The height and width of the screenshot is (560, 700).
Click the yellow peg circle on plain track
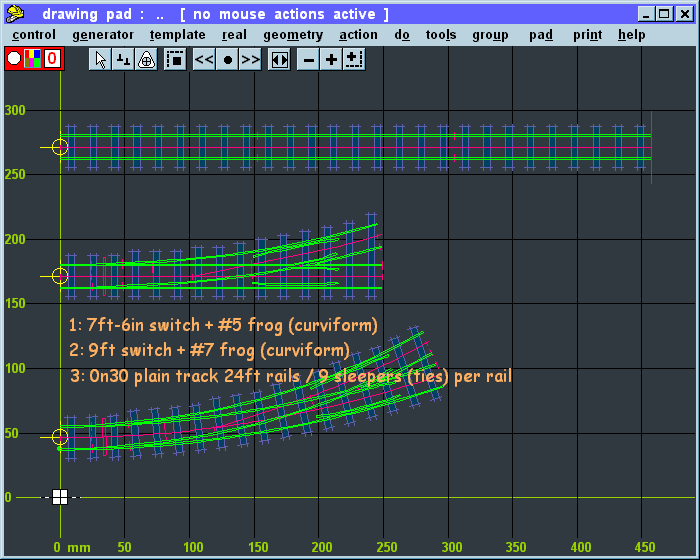click(x=60, y=147)
